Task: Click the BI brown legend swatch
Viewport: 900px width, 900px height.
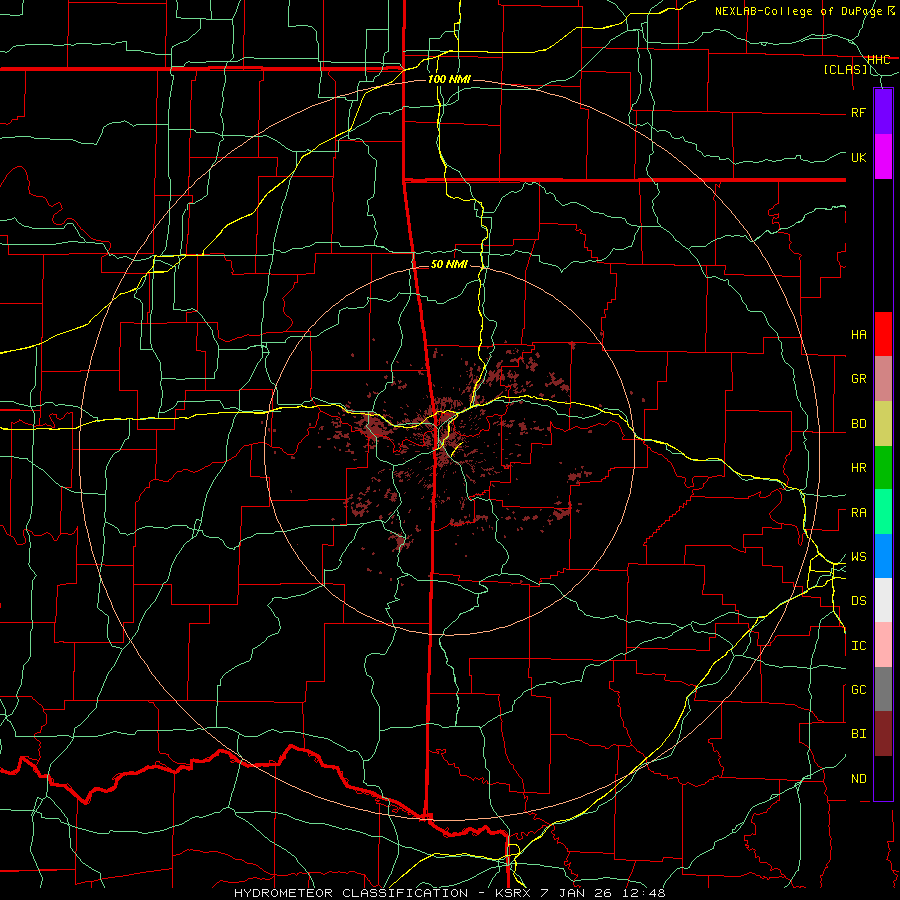Action: point(883,734)
